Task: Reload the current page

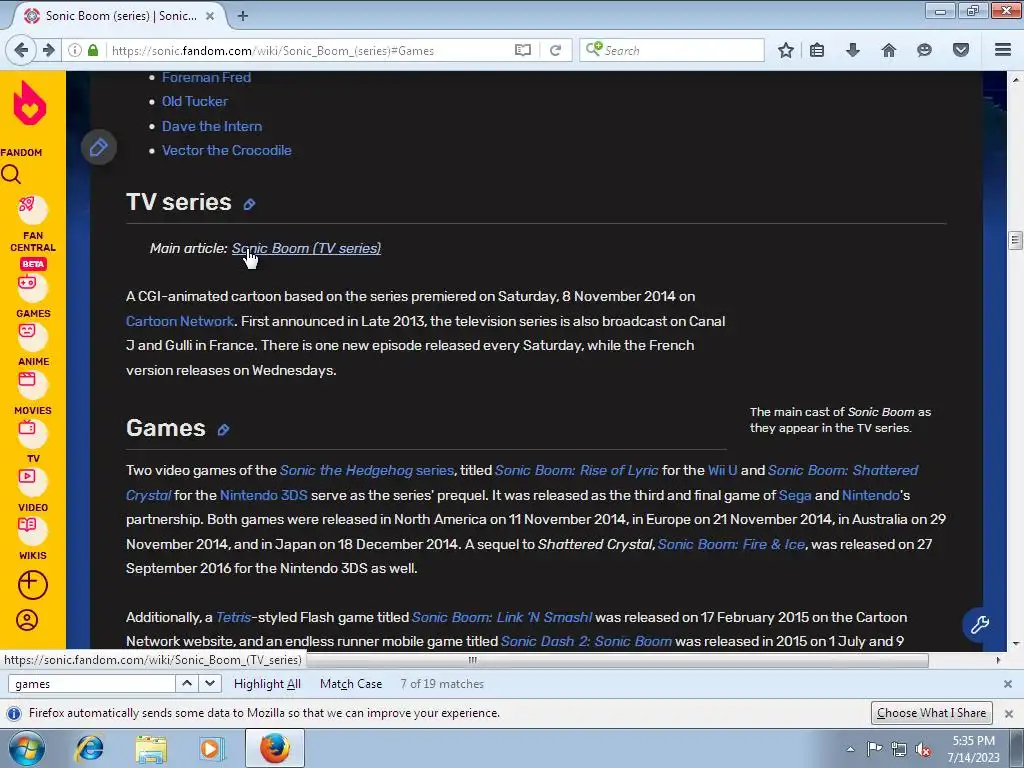Action: pyautogui.click(x=556, y=50)
